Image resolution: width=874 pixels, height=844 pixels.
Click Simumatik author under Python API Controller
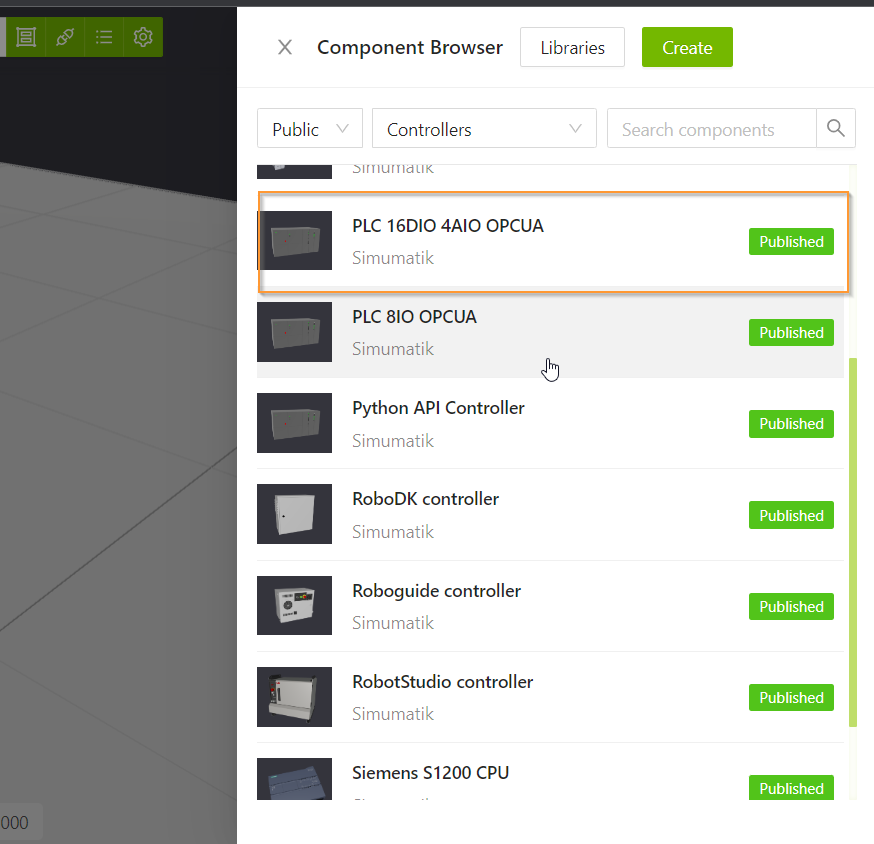pyautogui.click(x=393, y=441)
